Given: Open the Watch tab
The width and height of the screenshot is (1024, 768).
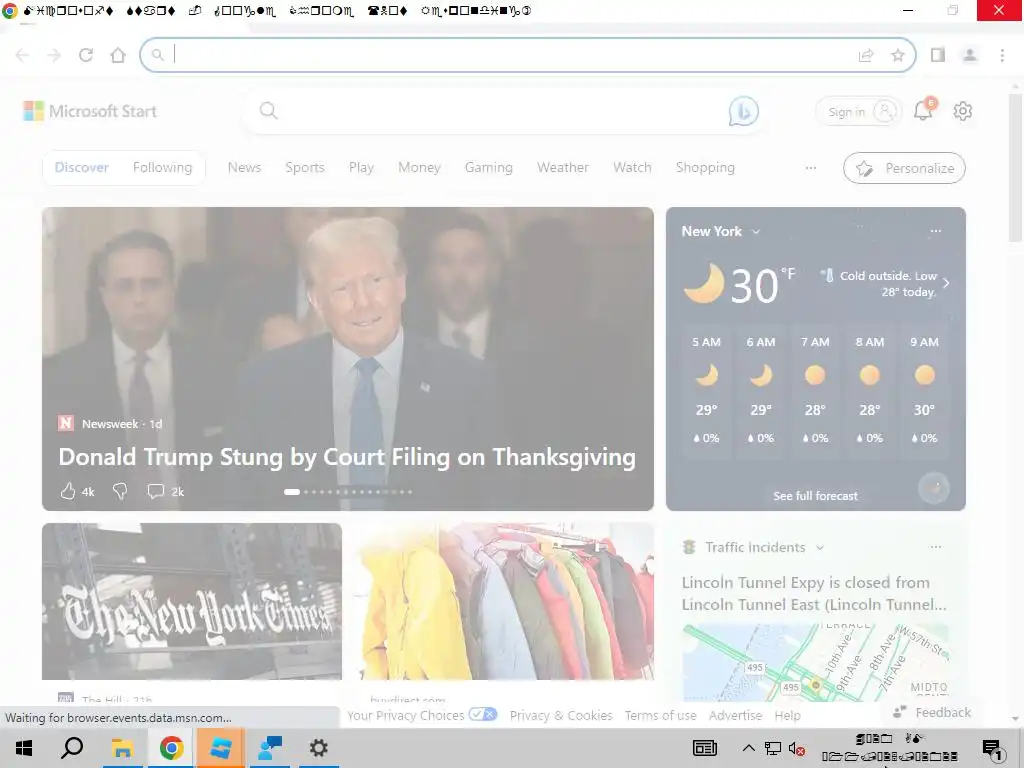Looking at the screenshot, I should [632, 168].
